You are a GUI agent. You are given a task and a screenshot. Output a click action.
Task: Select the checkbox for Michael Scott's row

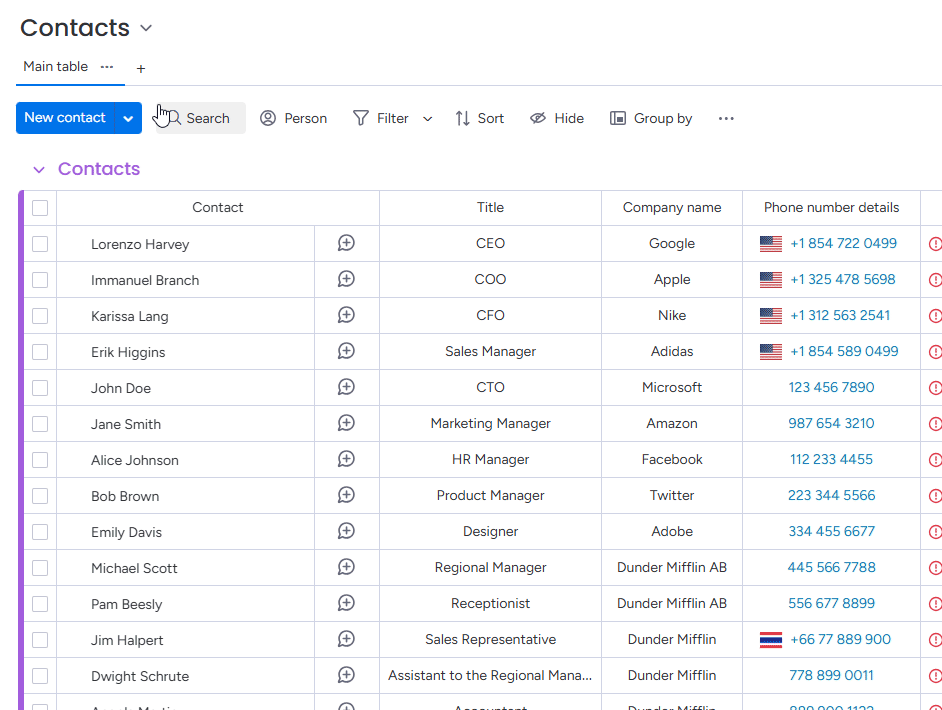pos(41,567)
